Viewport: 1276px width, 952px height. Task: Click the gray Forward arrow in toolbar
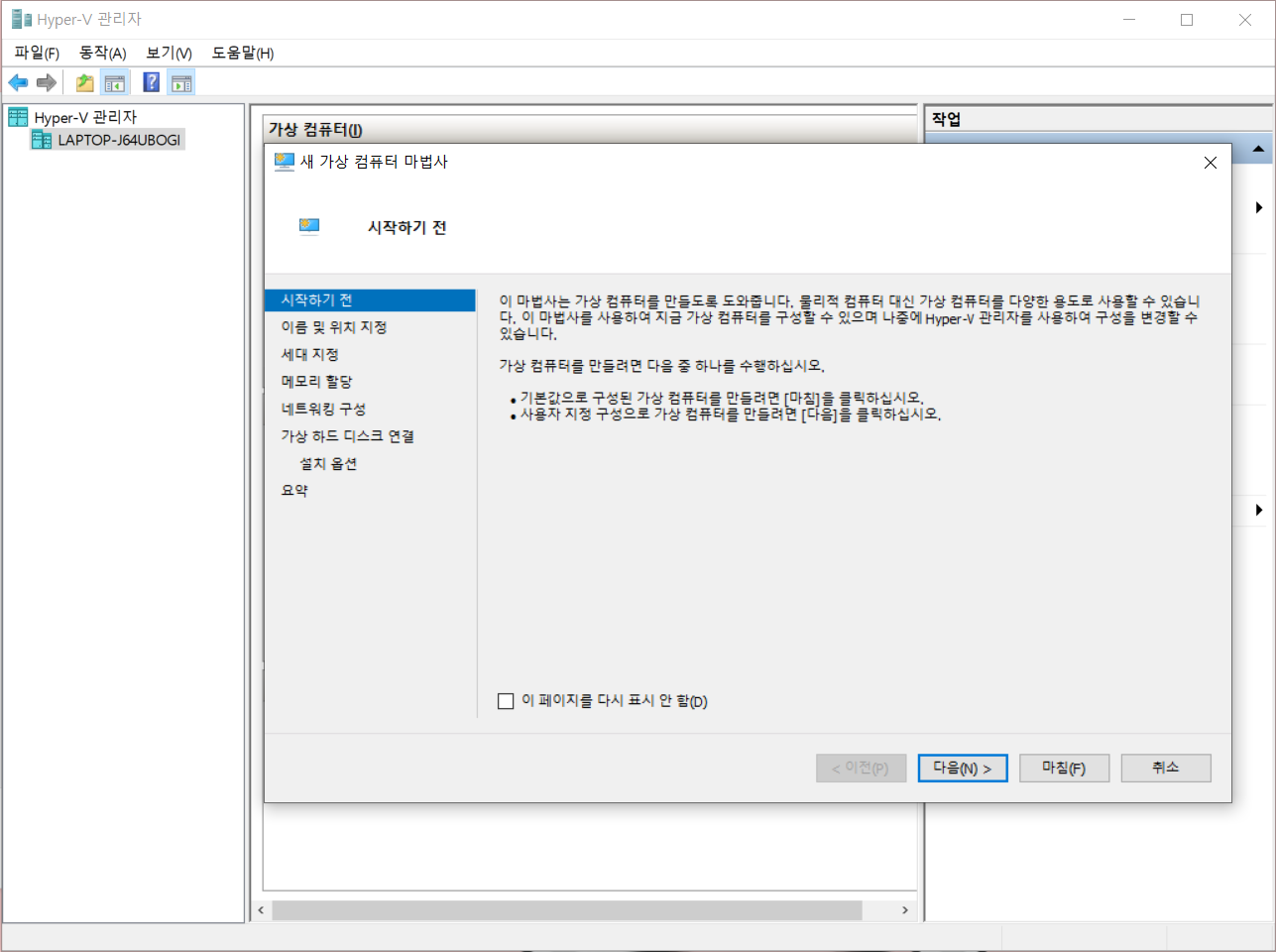[46, 82]
